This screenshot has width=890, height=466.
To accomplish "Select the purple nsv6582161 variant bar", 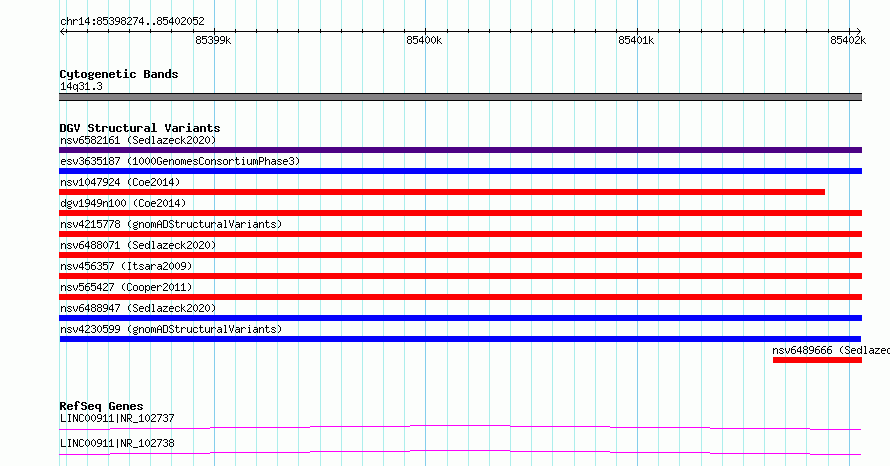I will (x=460, y=150).
